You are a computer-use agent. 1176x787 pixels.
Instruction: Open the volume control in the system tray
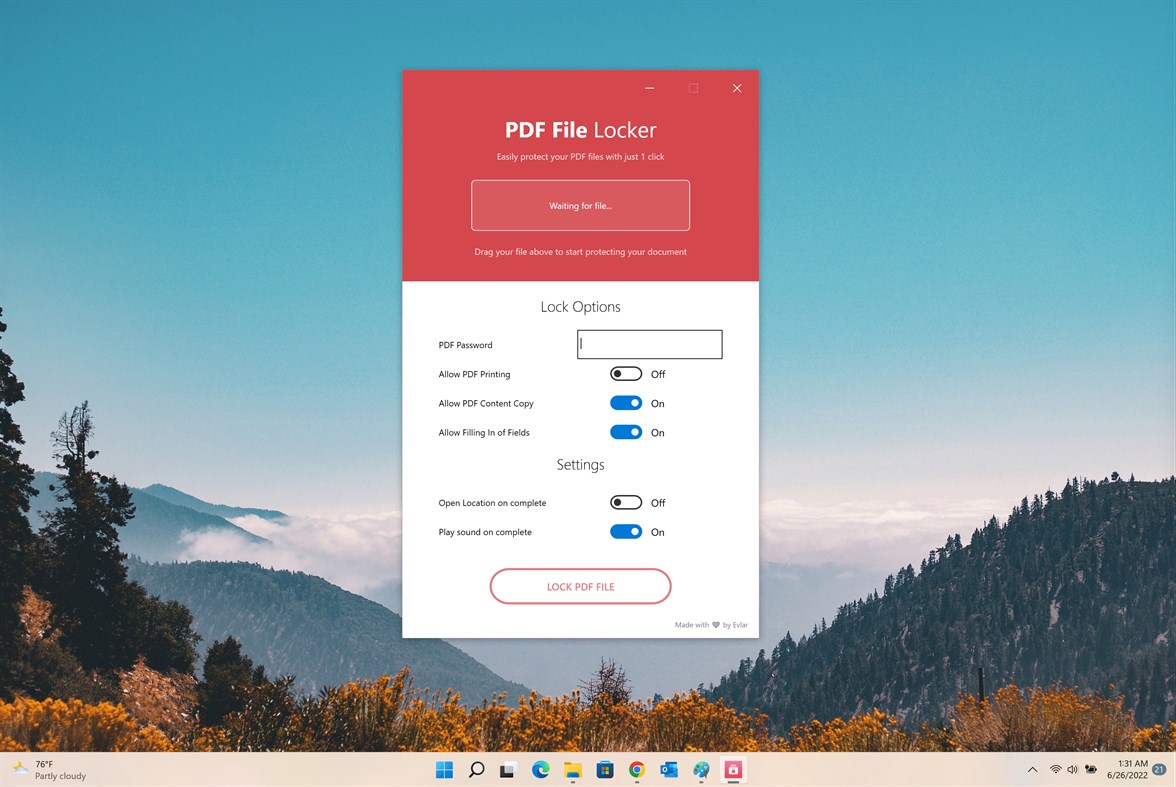click(x=1072, y=770)
